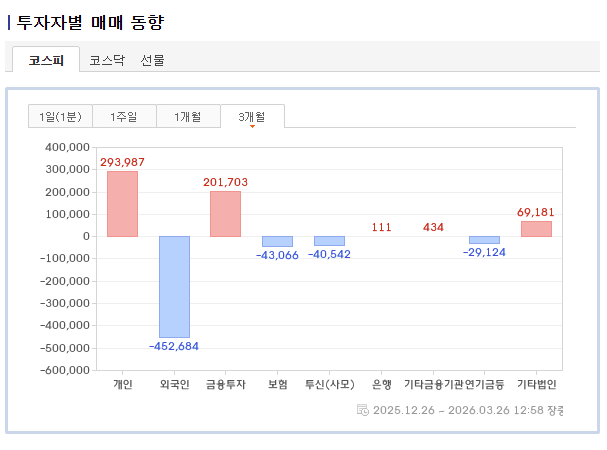Click the blue 투신(사모) bar
607x450 pixels.
tap(329, 241)
